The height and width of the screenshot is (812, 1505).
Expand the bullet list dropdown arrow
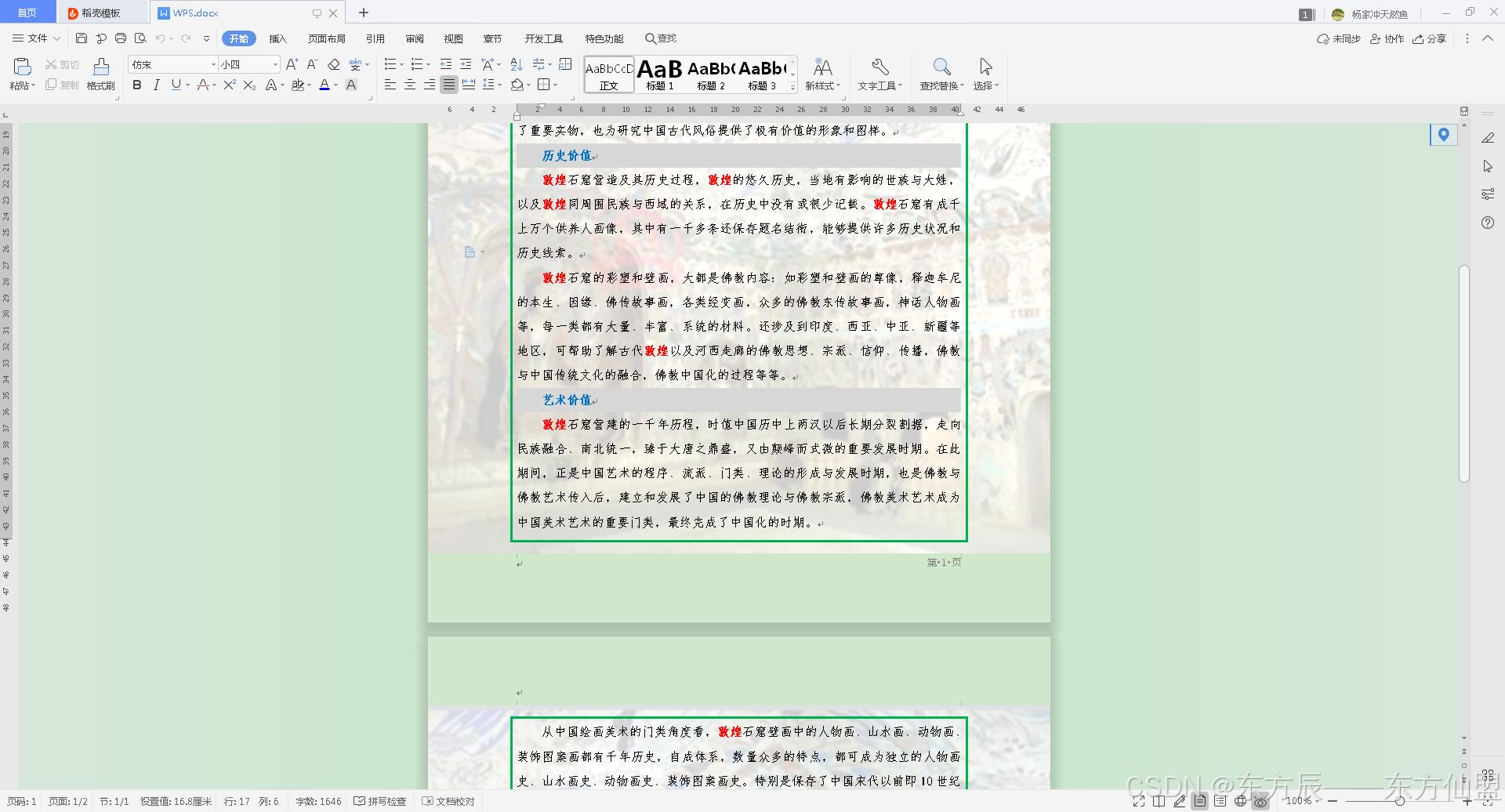tap(401, 65)
